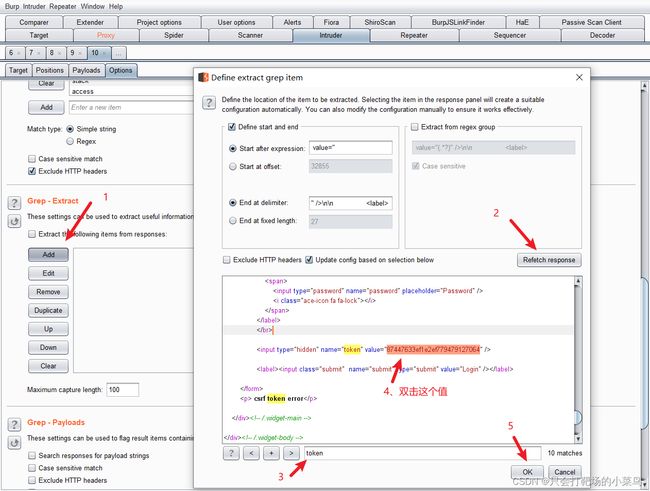
Task: Select the Start at offset option
Action: click(x=233, y=167)
